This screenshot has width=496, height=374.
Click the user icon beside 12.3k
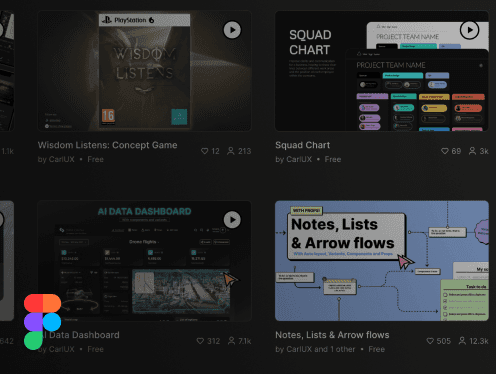coord(462,341)
